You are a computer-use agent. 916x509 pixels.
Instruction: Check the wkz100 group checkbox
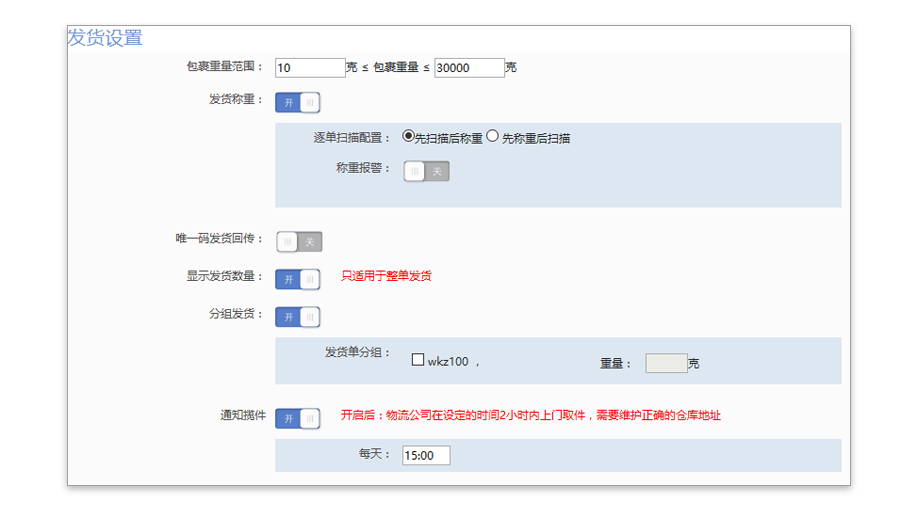point(418,360)
